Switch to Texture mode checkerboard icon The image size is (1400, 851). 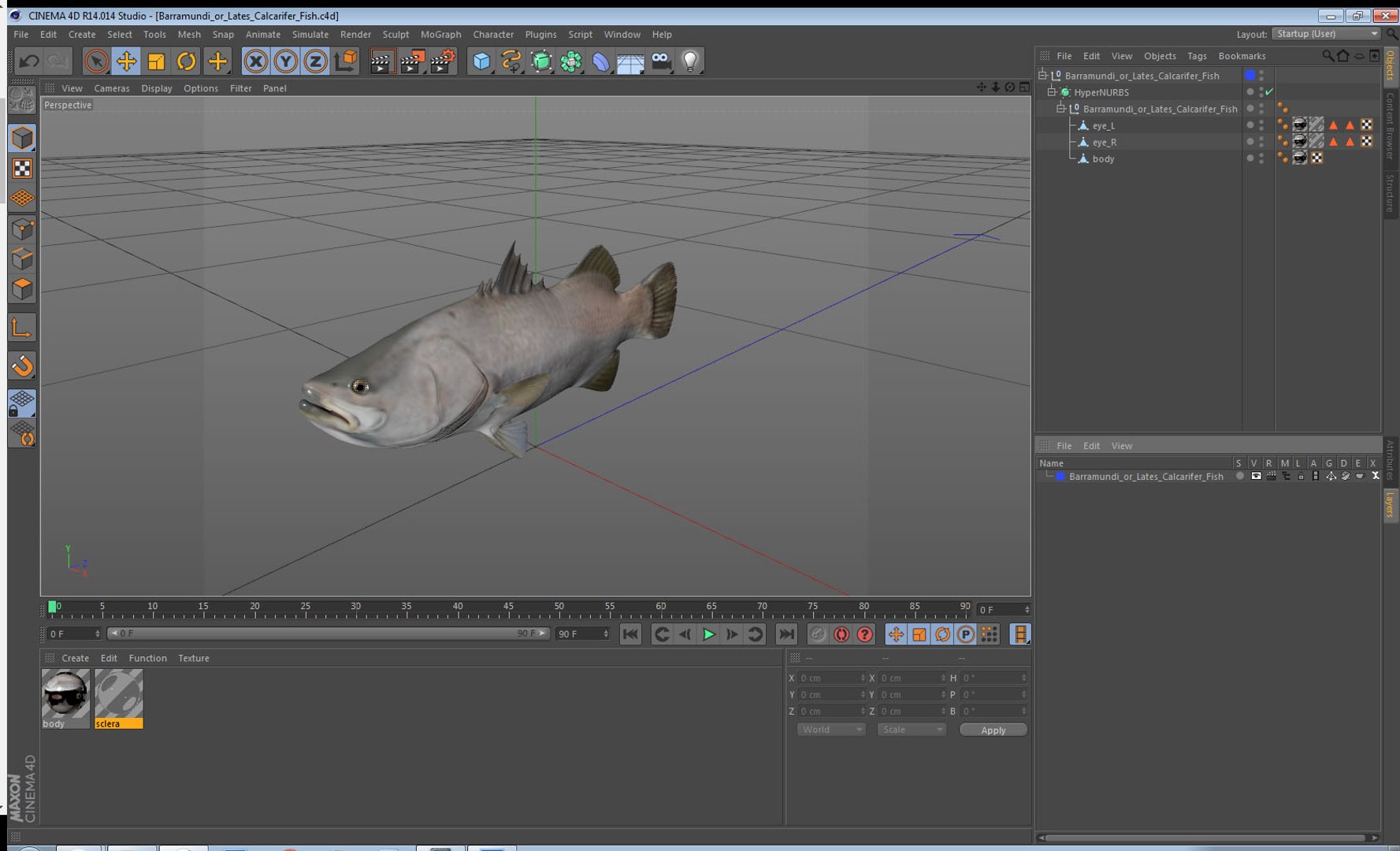22,169
